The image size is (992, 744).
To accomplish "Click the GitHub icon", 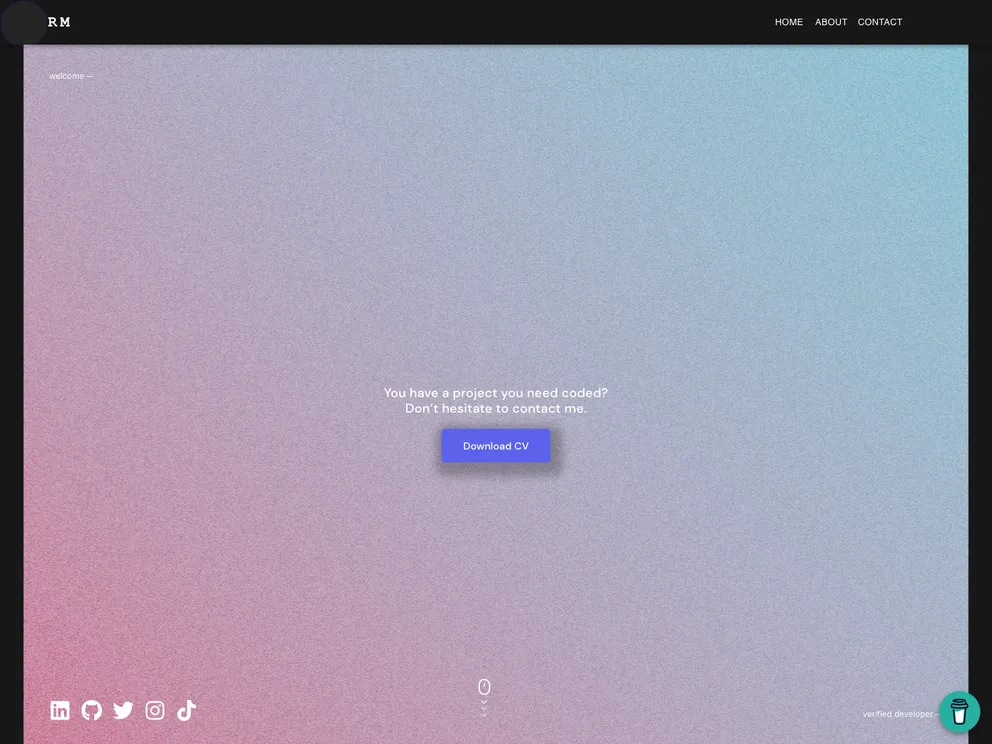I will tap(91, 710).
